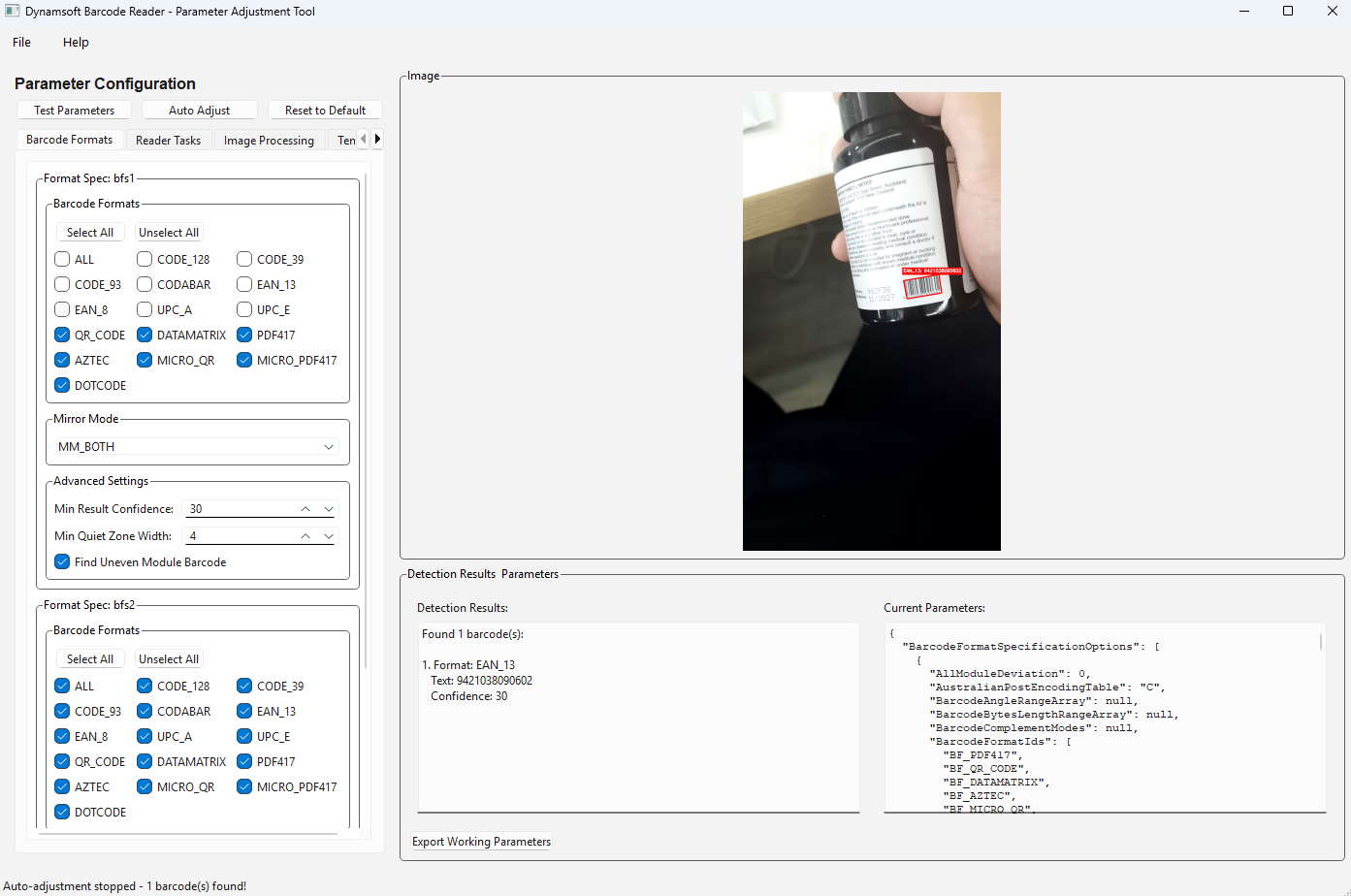The height and width of the screenshot is (896, 1351).
Task: Export Working Parameters
Action: coord(481,841)
